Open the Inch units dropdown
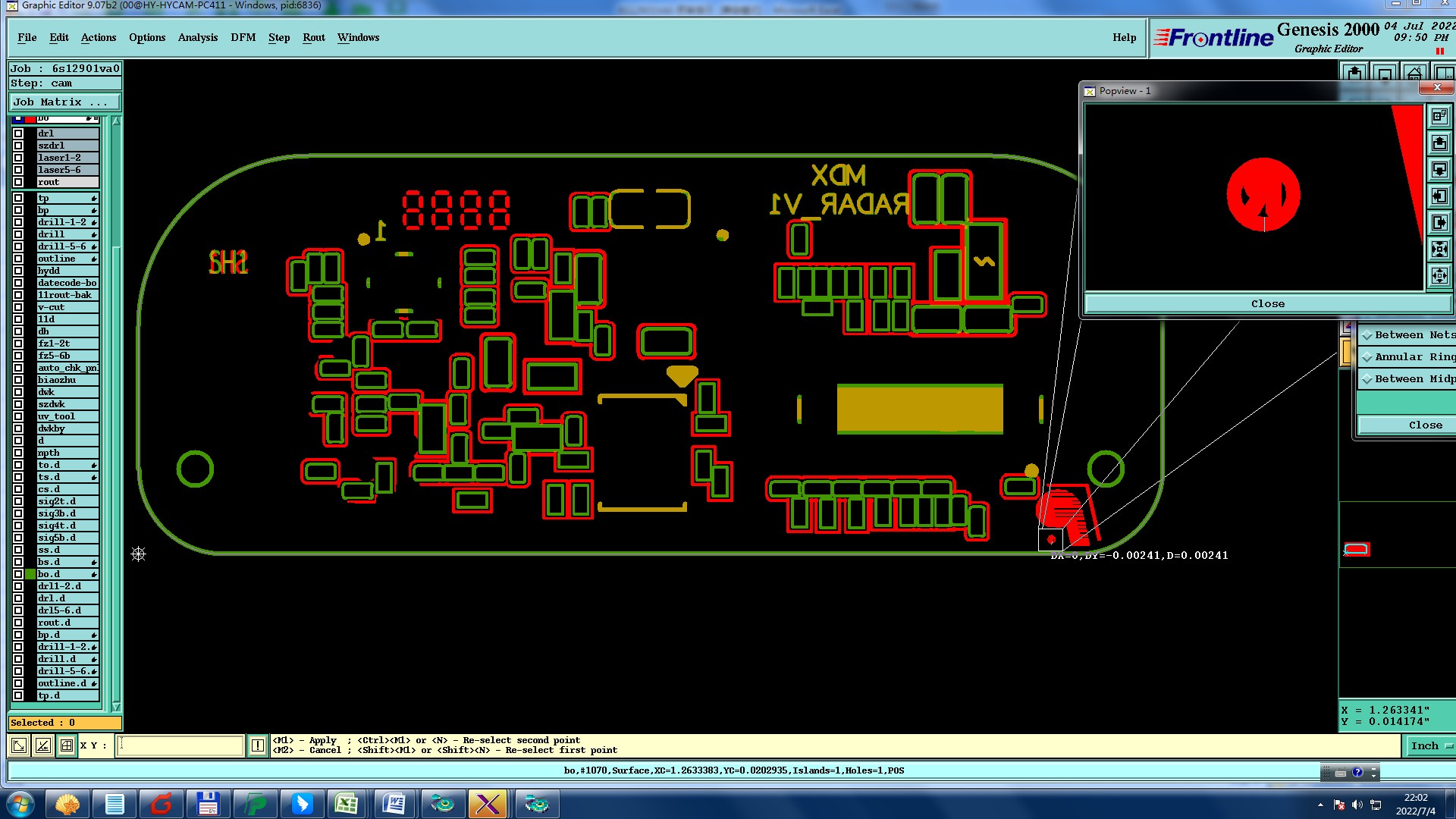The image size is (1456, 819). 1430,745
